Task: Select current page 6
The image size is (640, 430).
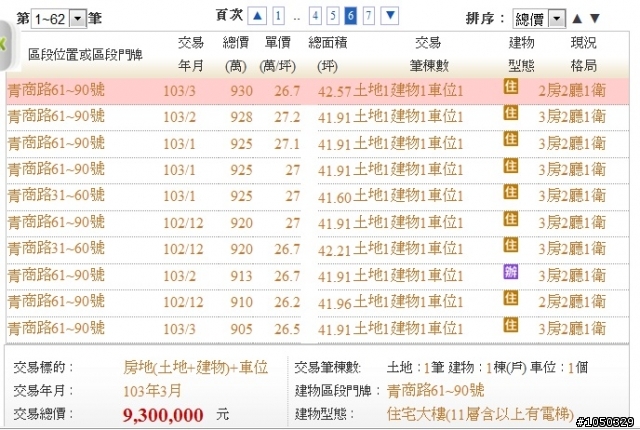Action: coord(351,16)
